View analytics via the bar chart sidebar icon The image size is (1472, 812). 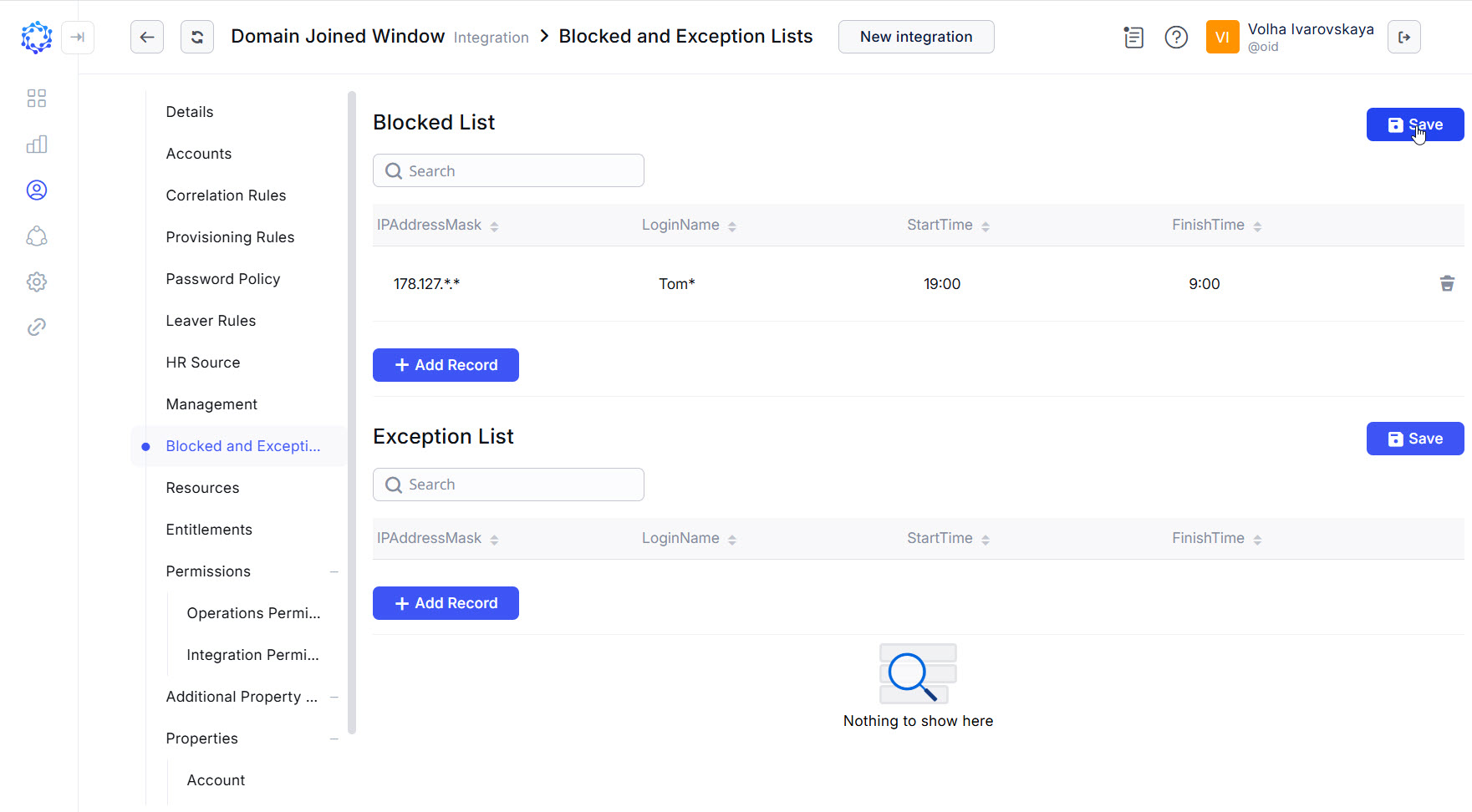(37, 144)
